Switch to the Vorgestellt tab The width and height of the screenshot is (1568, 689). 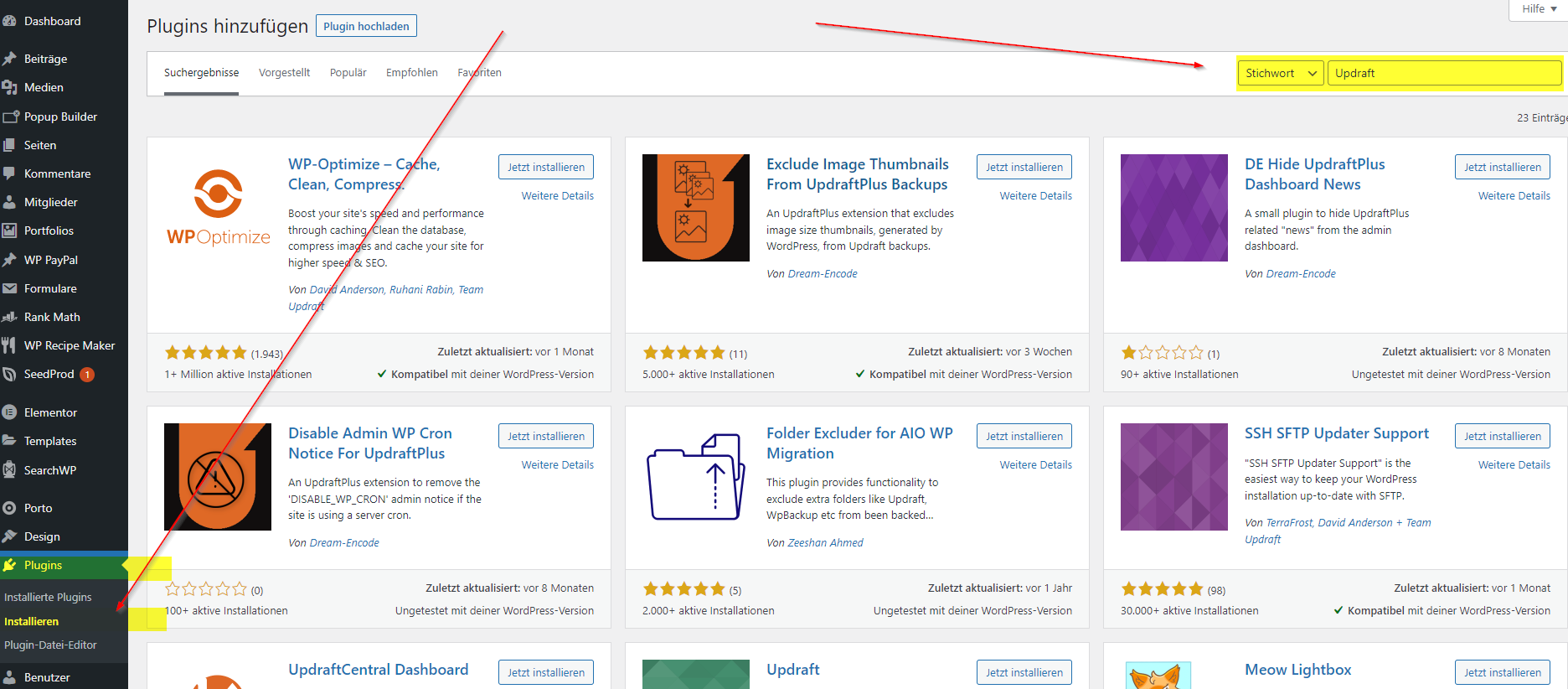[284, 73]
